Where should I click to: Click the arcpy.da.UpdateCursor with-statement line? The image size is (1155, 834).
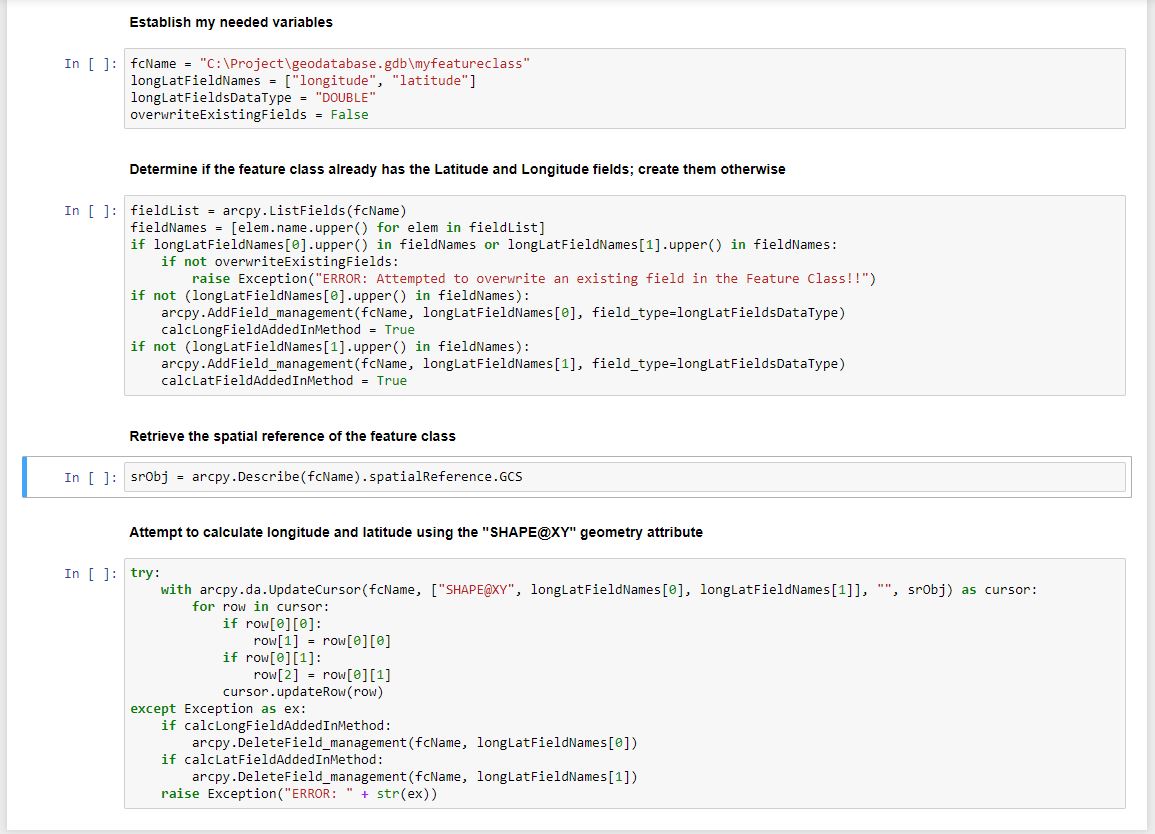pyautogui.click(x=598, y=590)
